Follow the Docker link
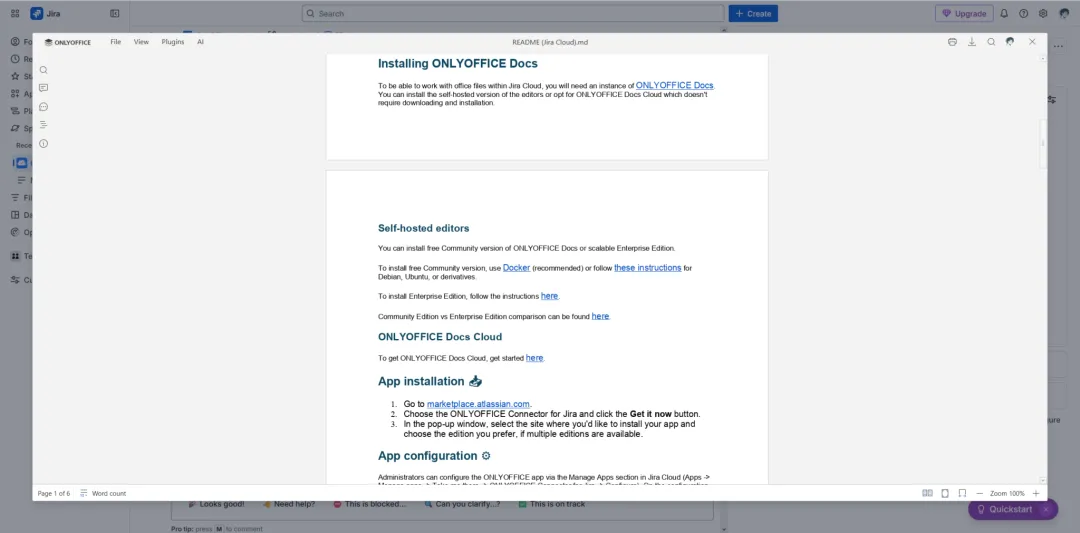Image resolution: width=1080 pixels, height=533 pixels. (x=517, y=267)
